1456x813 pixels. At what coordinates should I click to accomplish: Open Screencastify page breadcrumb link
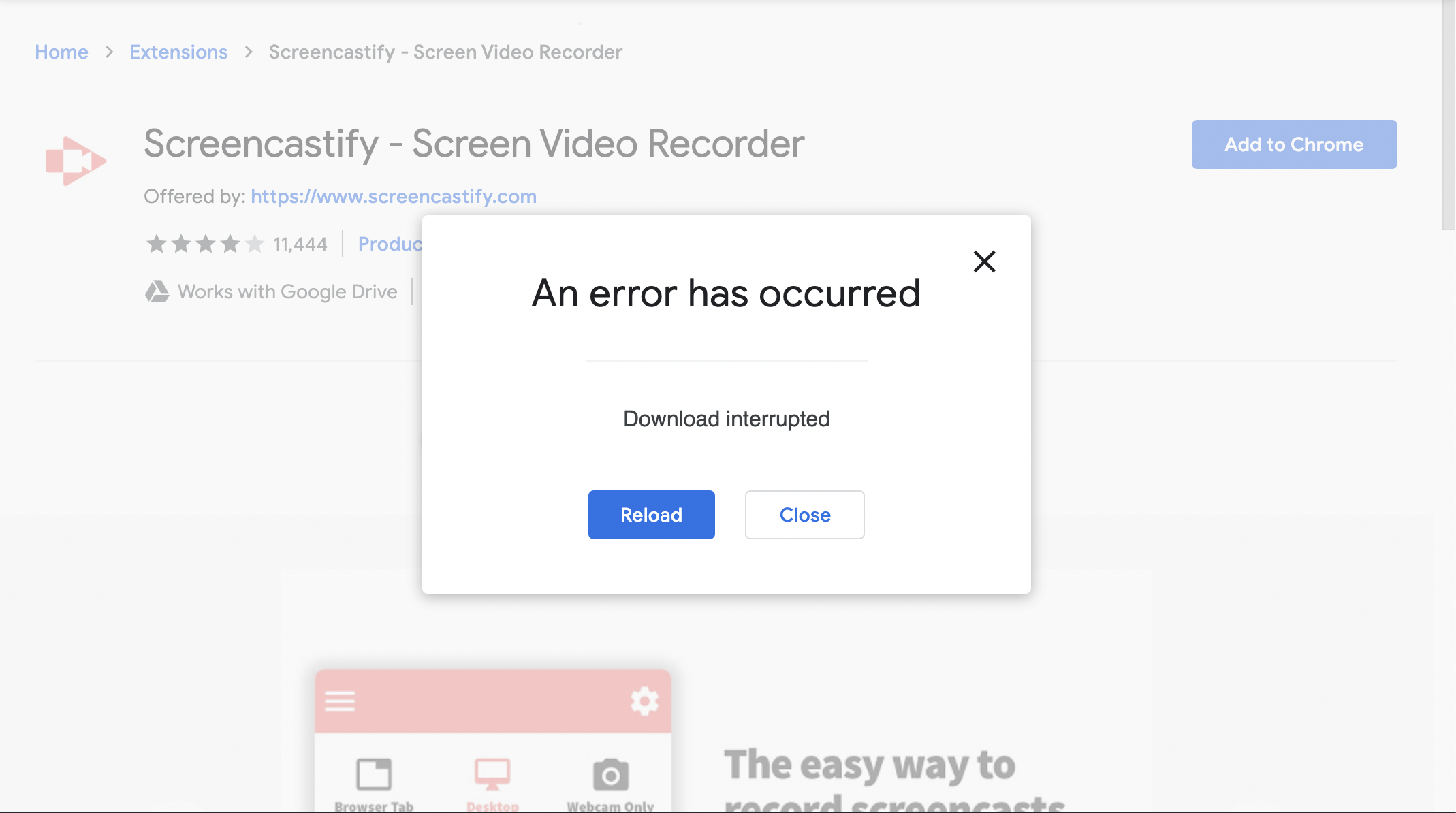(446, 51)
